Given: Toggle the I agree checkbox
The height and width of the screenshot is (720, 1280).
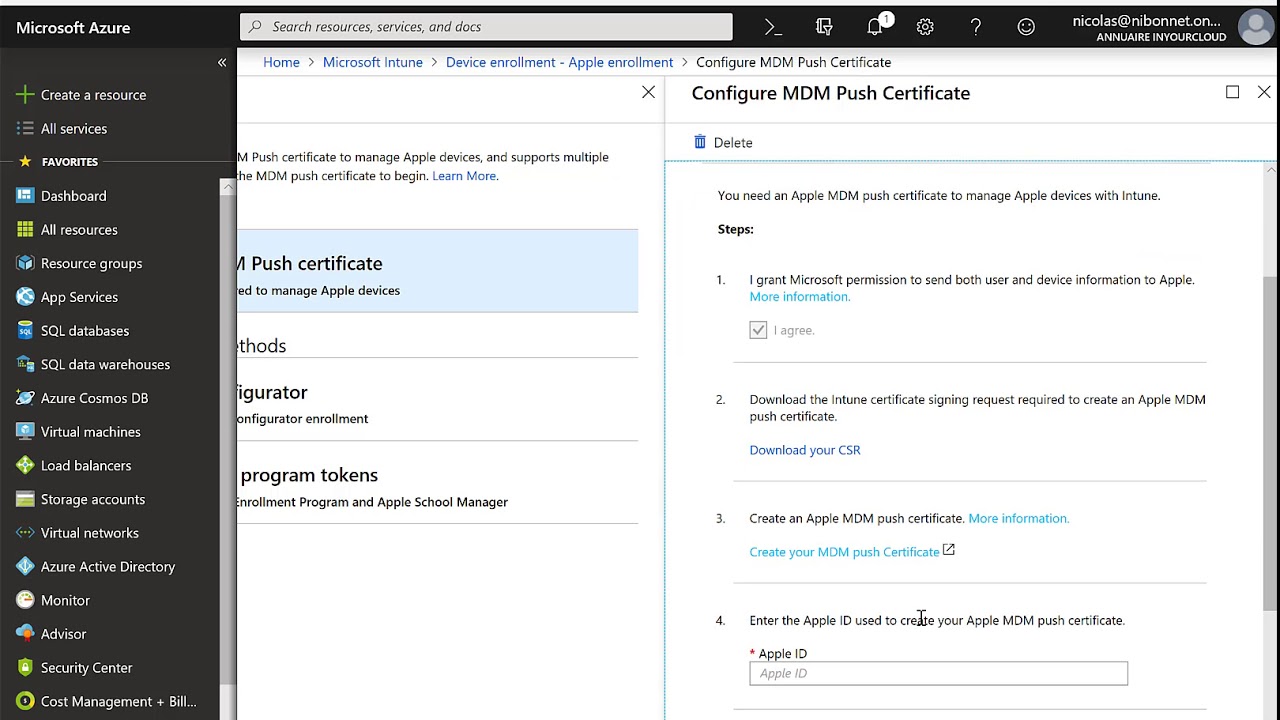Looking at the screenshot, I should pyautogui.click(x=758, y=330).
